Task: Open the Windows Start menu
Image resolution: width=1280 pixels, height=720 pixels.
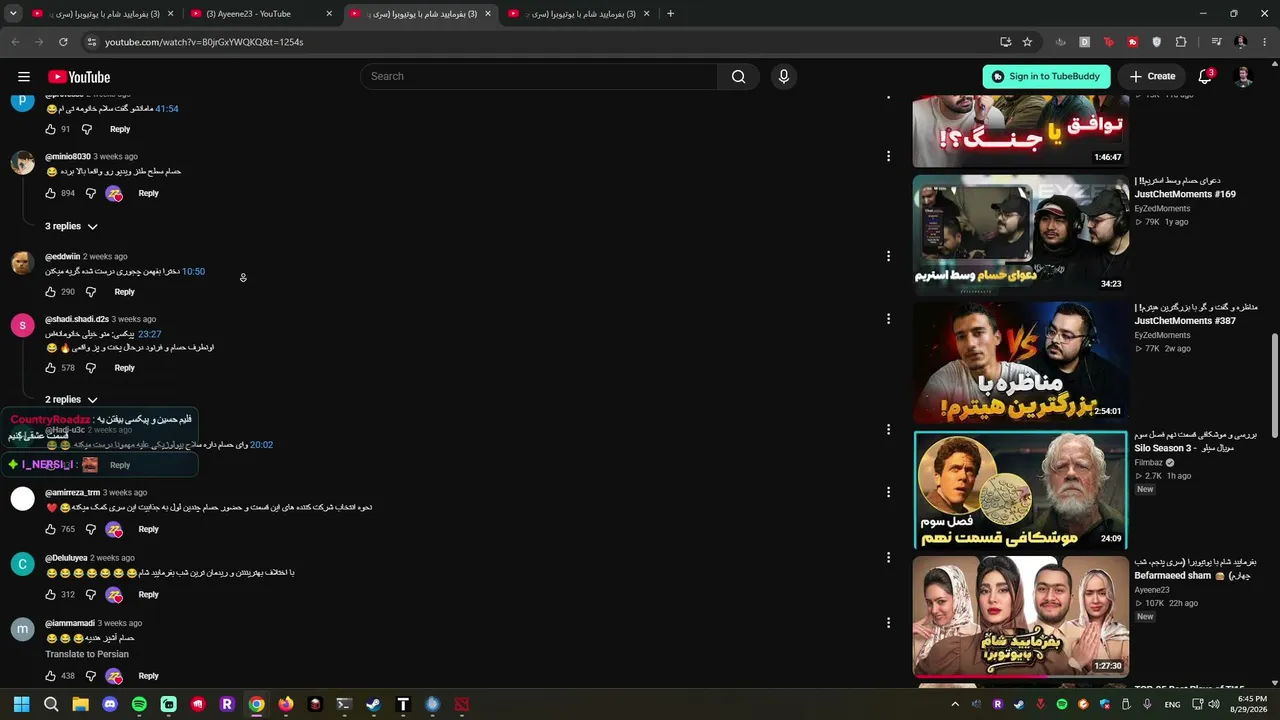Action: (x=21, y=704)
